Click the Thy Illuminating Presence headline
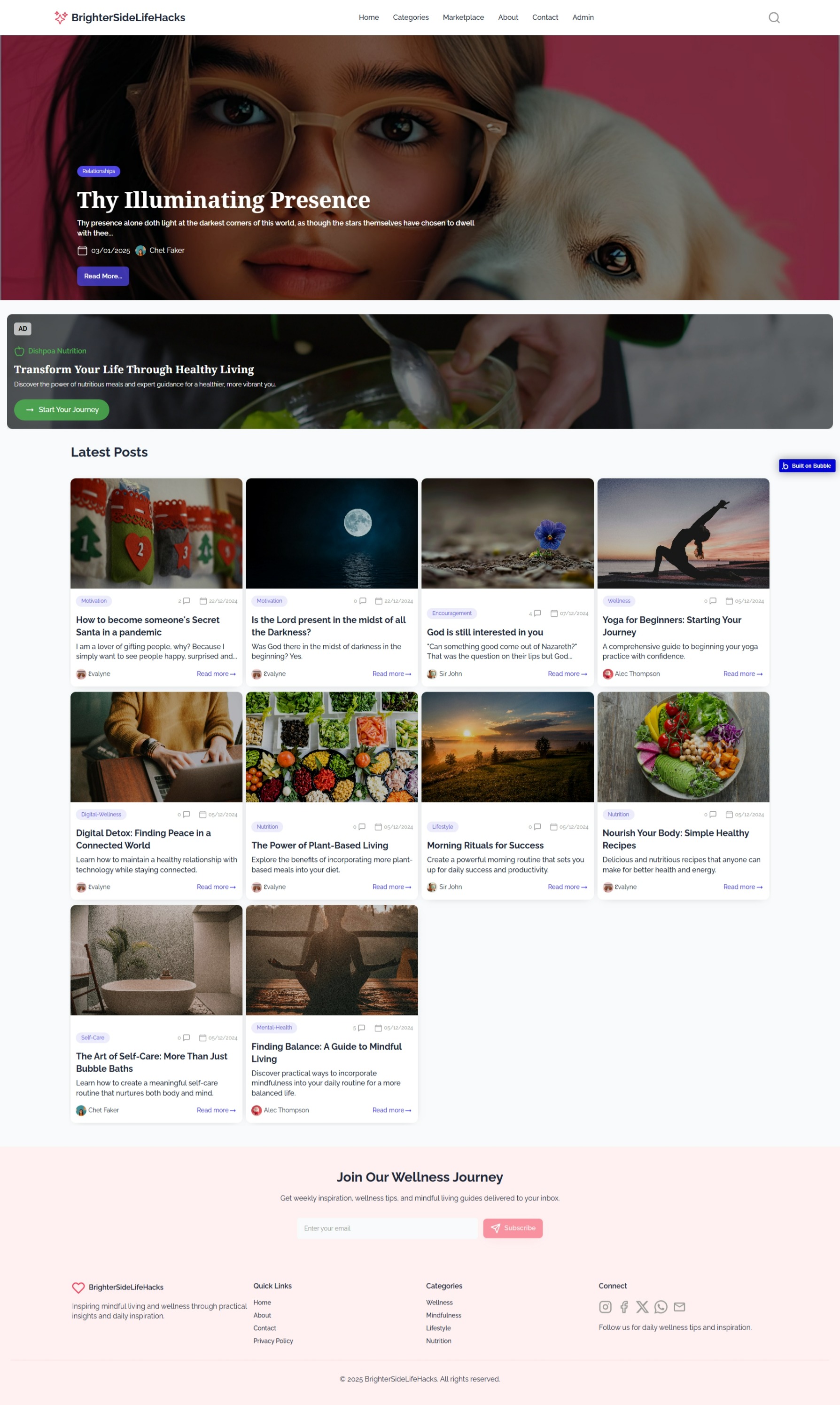The height and width of the screenshot is (1405, 840). [x=224, y=200]
